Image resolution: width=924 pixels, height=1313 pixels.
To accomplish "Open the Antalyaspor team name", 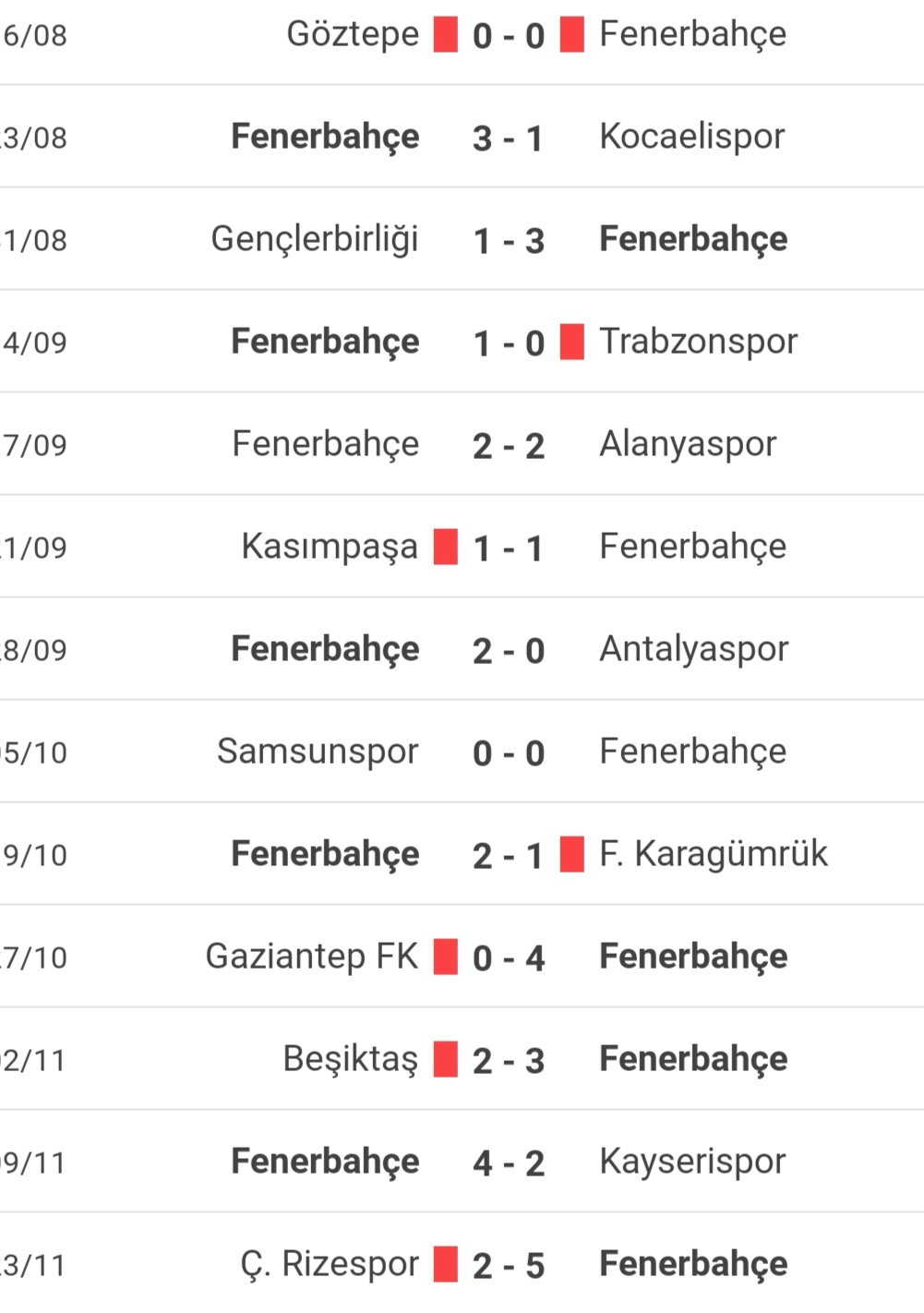I will pyautogui.click(x=693, y=649).
